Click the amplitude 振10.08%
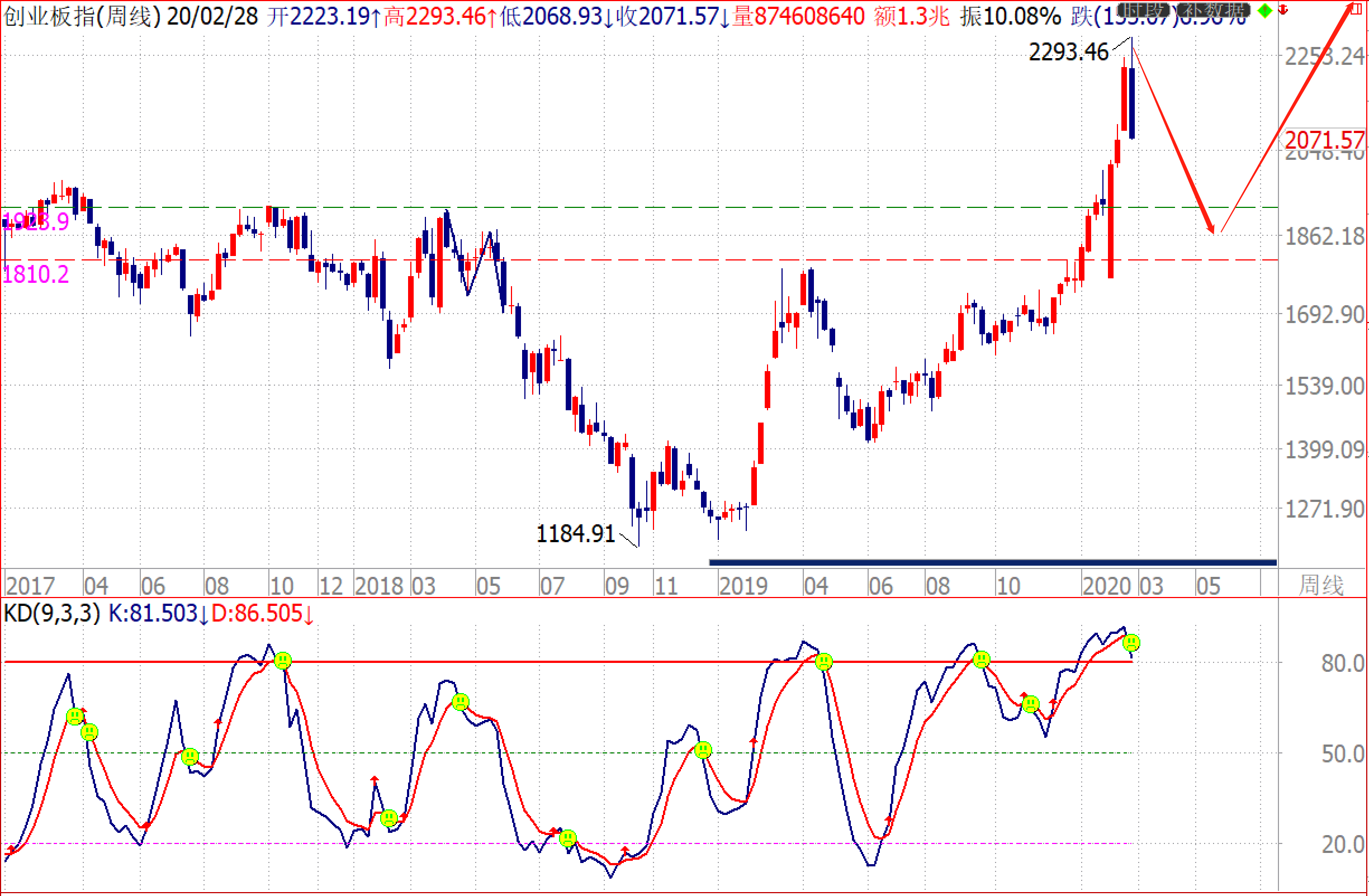The width and height of the screenshot is (1369, 896). (1011, 16)
